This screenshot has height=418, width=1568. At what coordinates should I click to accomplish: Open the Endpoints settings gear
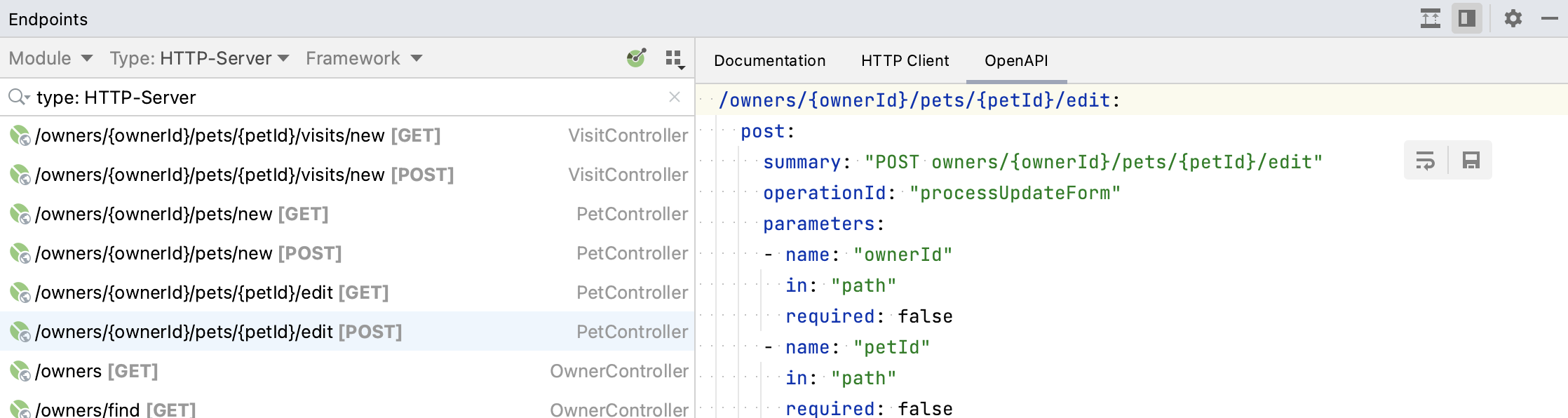coord(1513,18)
